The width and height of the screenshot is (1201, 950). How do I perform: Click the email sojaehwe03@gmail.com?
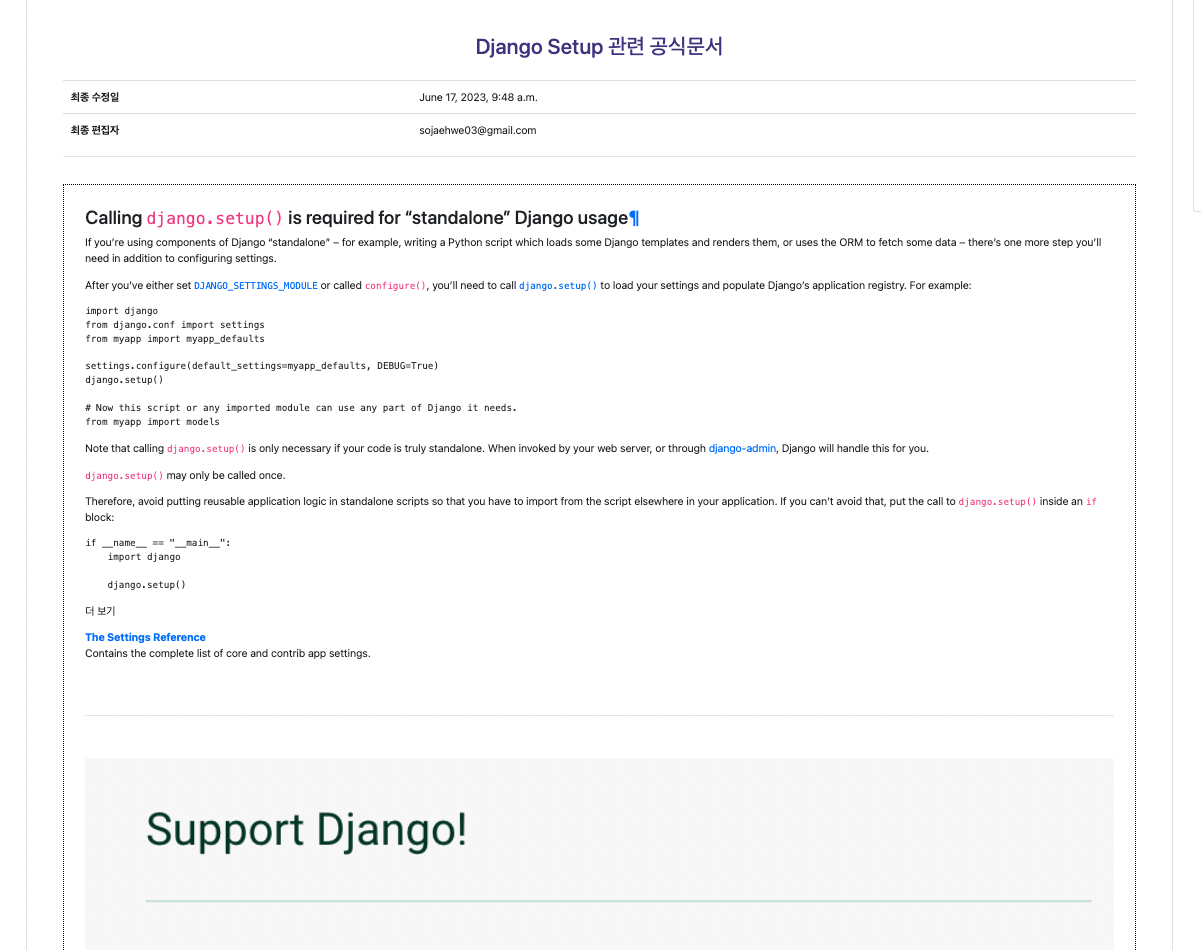tap(478, 130)
